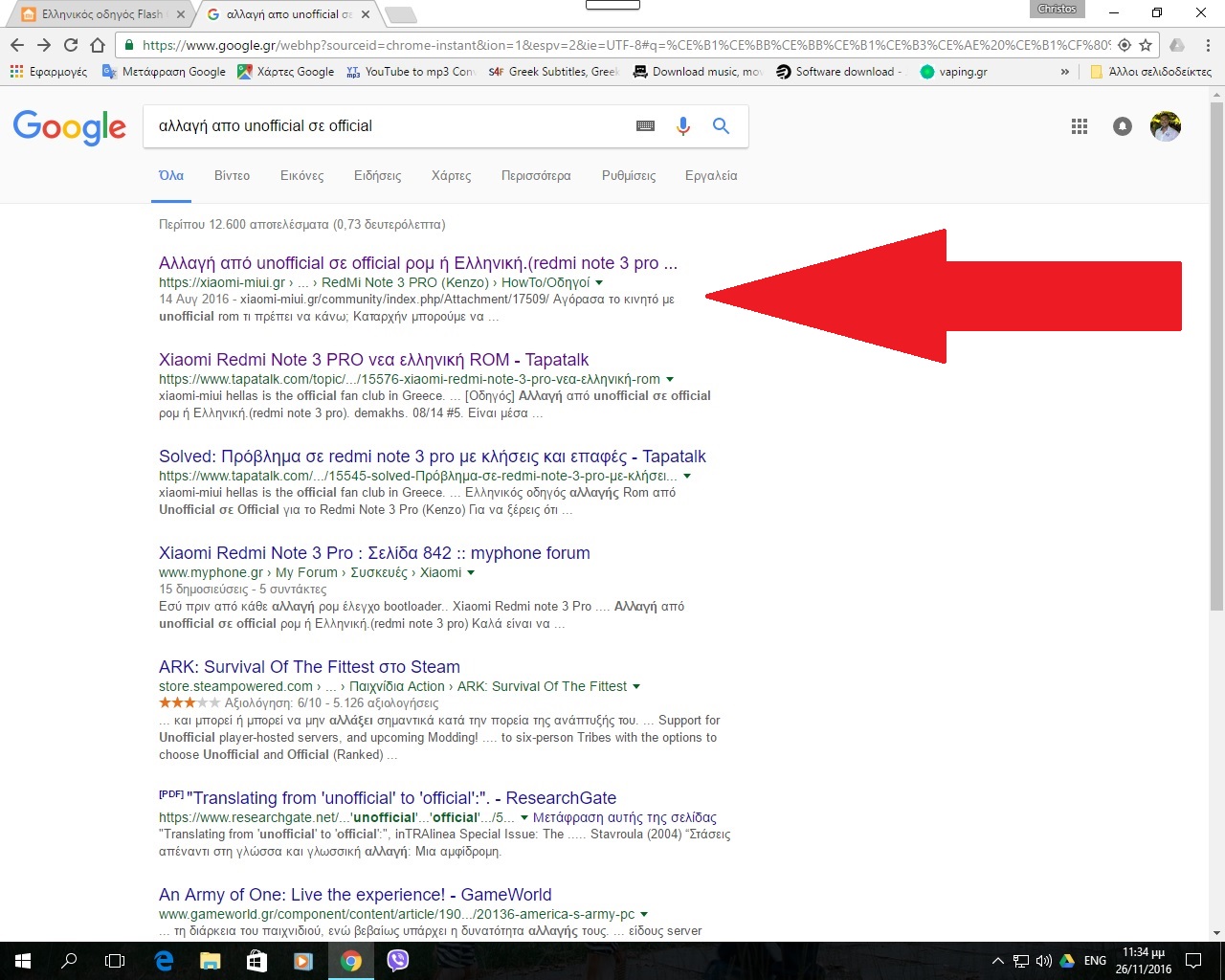Viewport: 1225px width, 980px height.
Task: Open Google notifications bell
Action: tap(1123, 126)
